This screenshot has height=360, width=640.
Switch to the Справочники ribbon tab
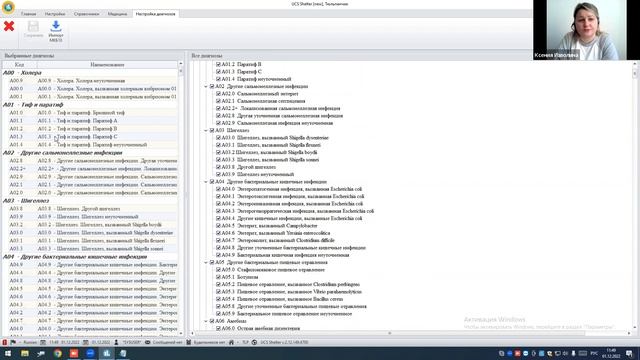tap(87, 14)
